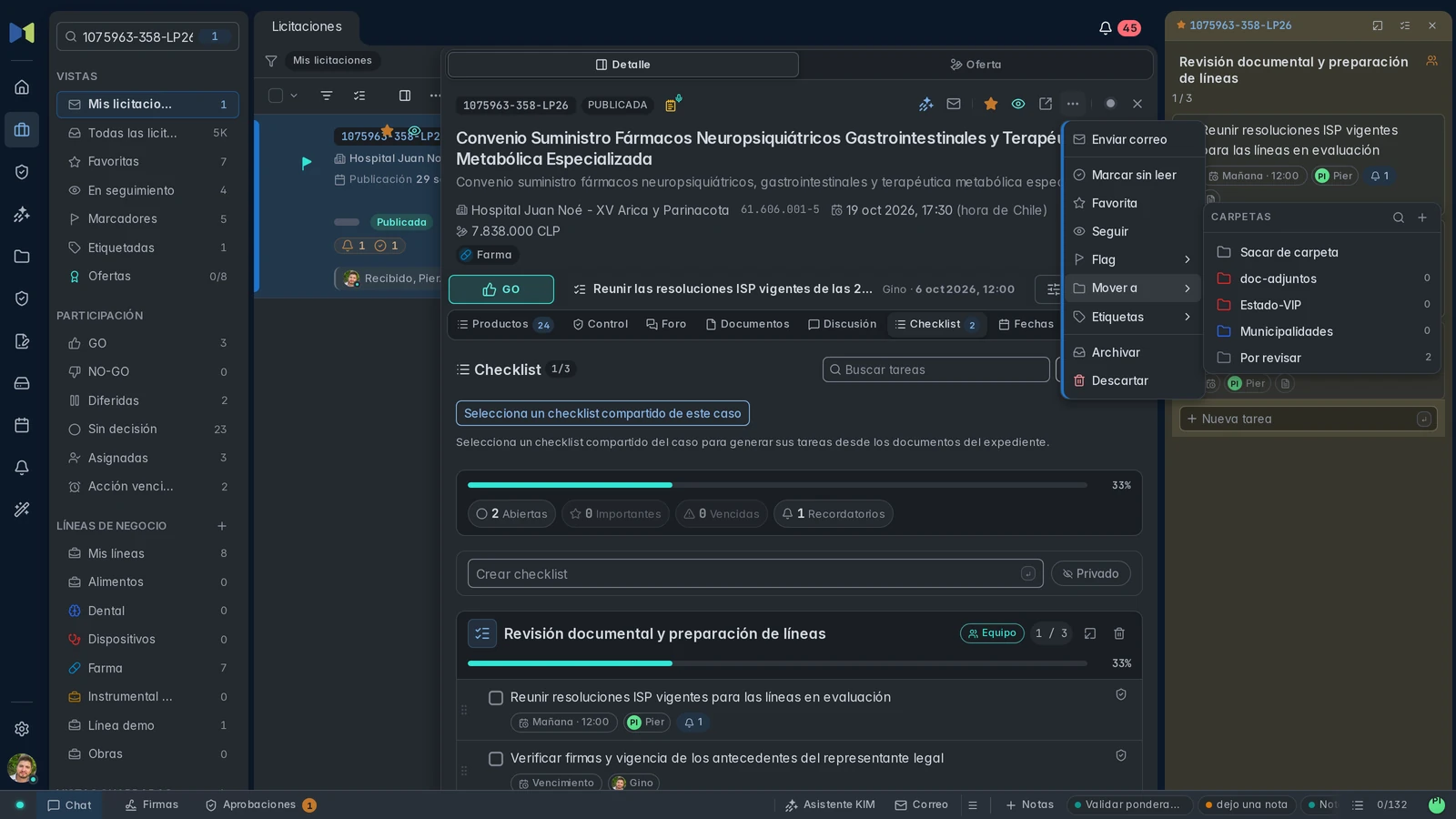1456x819 pixels.
Task: Check the Verificar firmas y vigencia task
Action: click(496, 759)
